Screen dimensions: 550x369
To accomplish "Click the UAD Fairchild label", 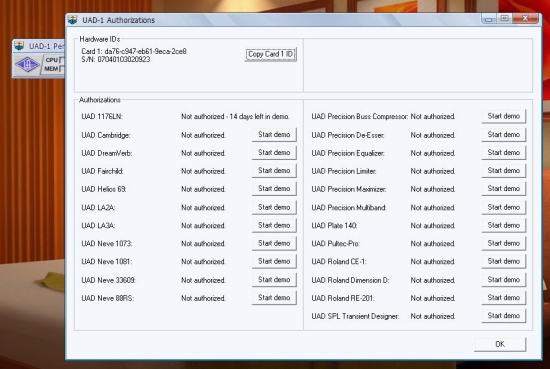I will click(102, 171).
